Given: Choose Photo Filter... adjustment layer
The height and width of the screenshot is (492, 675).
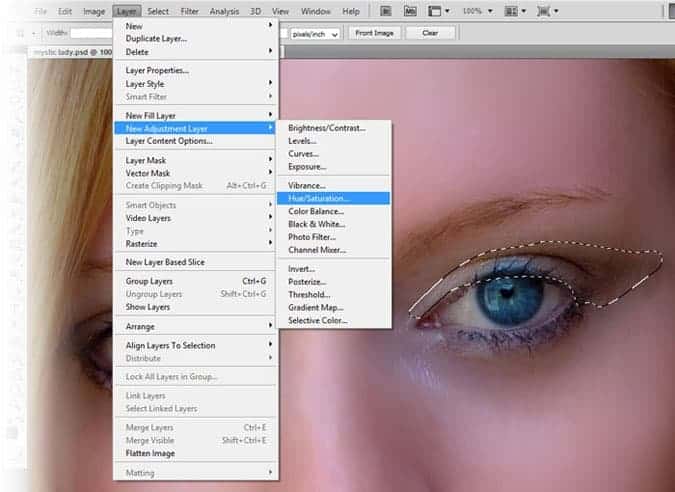Looking at the screenshot, I should (x=334, y=237).
